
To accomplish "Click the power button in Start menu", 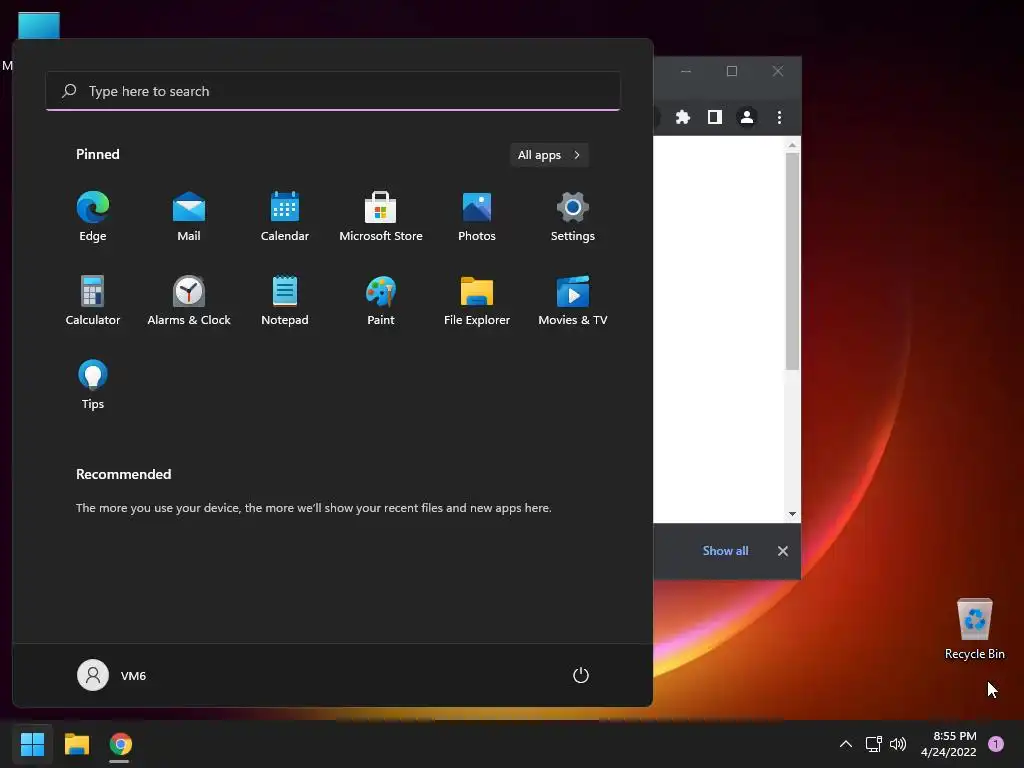I will click(581, 675).
